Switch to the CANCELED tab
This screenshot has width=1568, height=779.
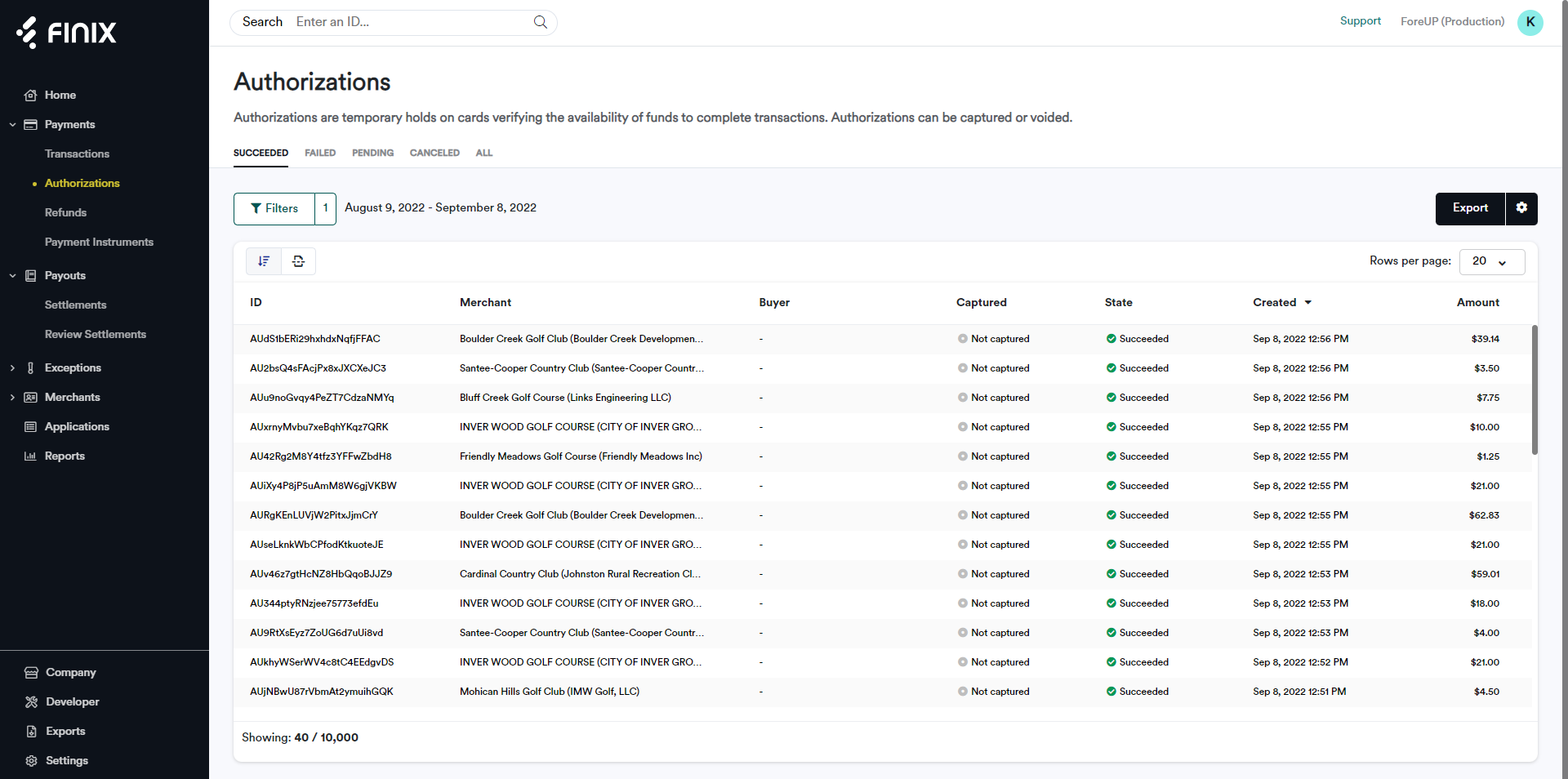(434, 154)
